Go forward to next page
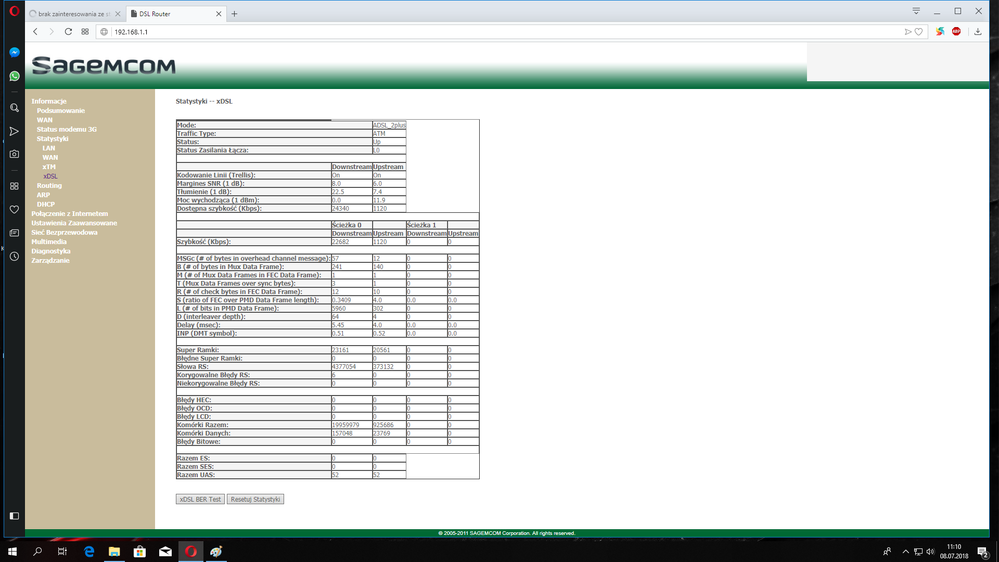The height and width of the screenshot is (562, 999). [x=52, y=31]
